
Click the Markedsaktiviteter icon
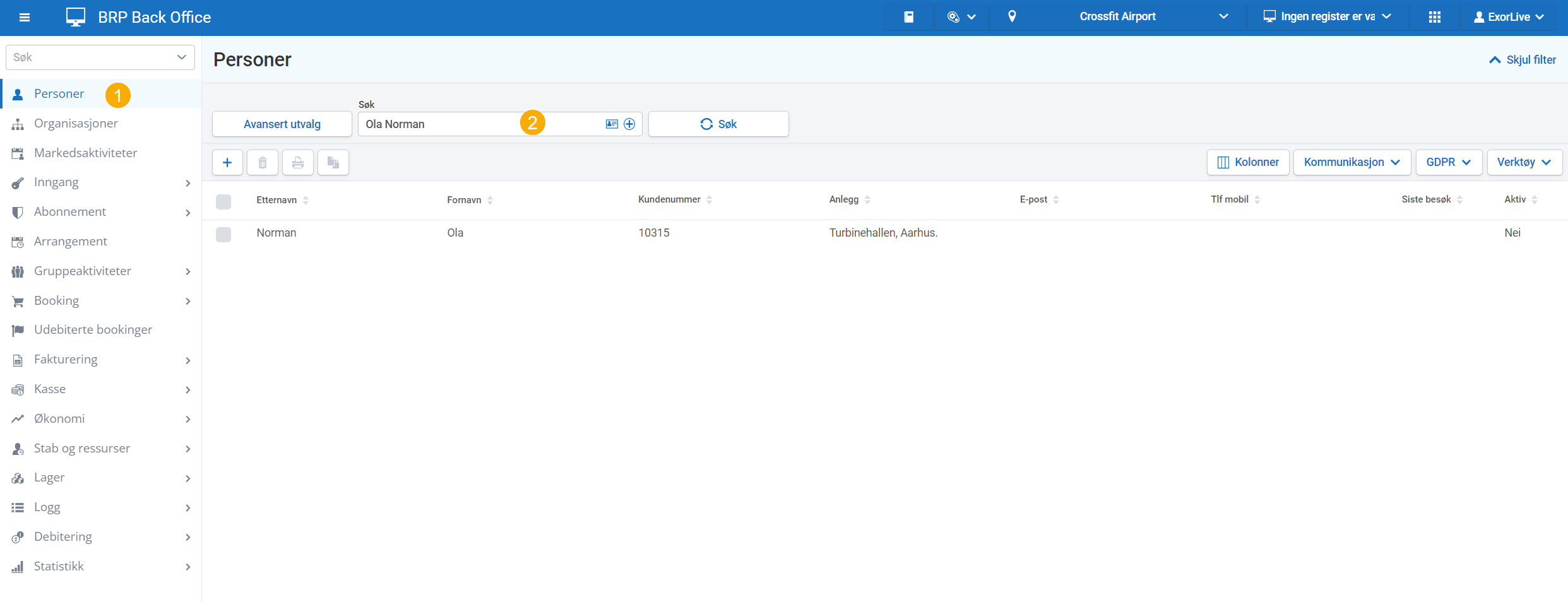(x=18, y=153)
